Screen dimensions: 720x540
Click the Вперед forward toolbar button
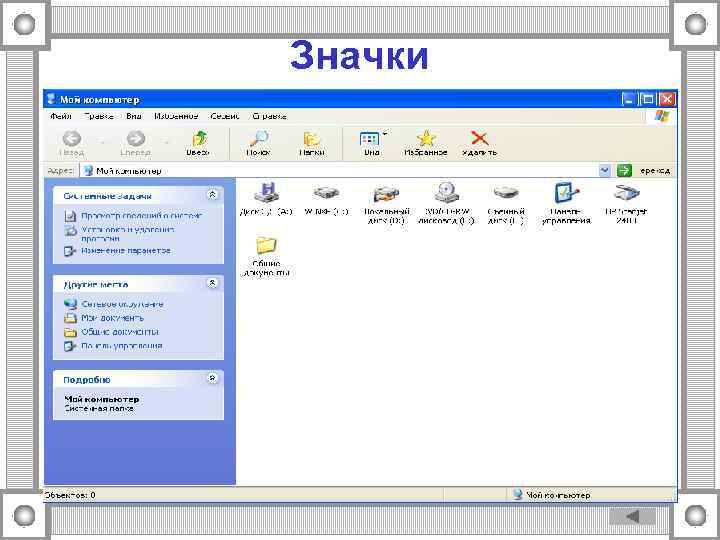point(135,143)
